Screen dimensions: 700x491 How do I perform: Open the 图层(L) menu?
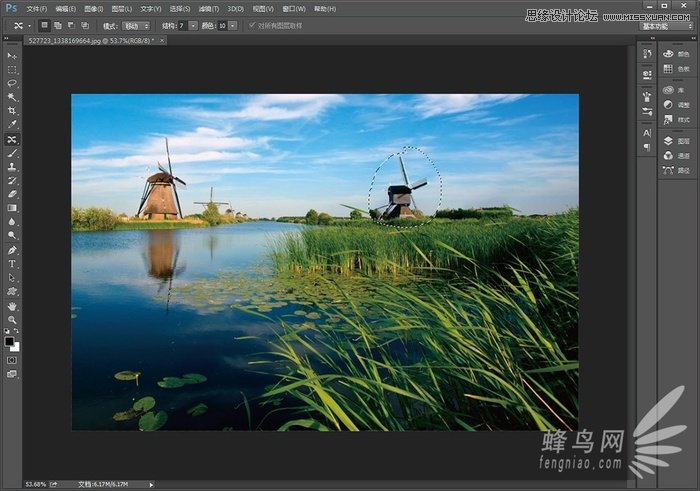pos(122,8)
